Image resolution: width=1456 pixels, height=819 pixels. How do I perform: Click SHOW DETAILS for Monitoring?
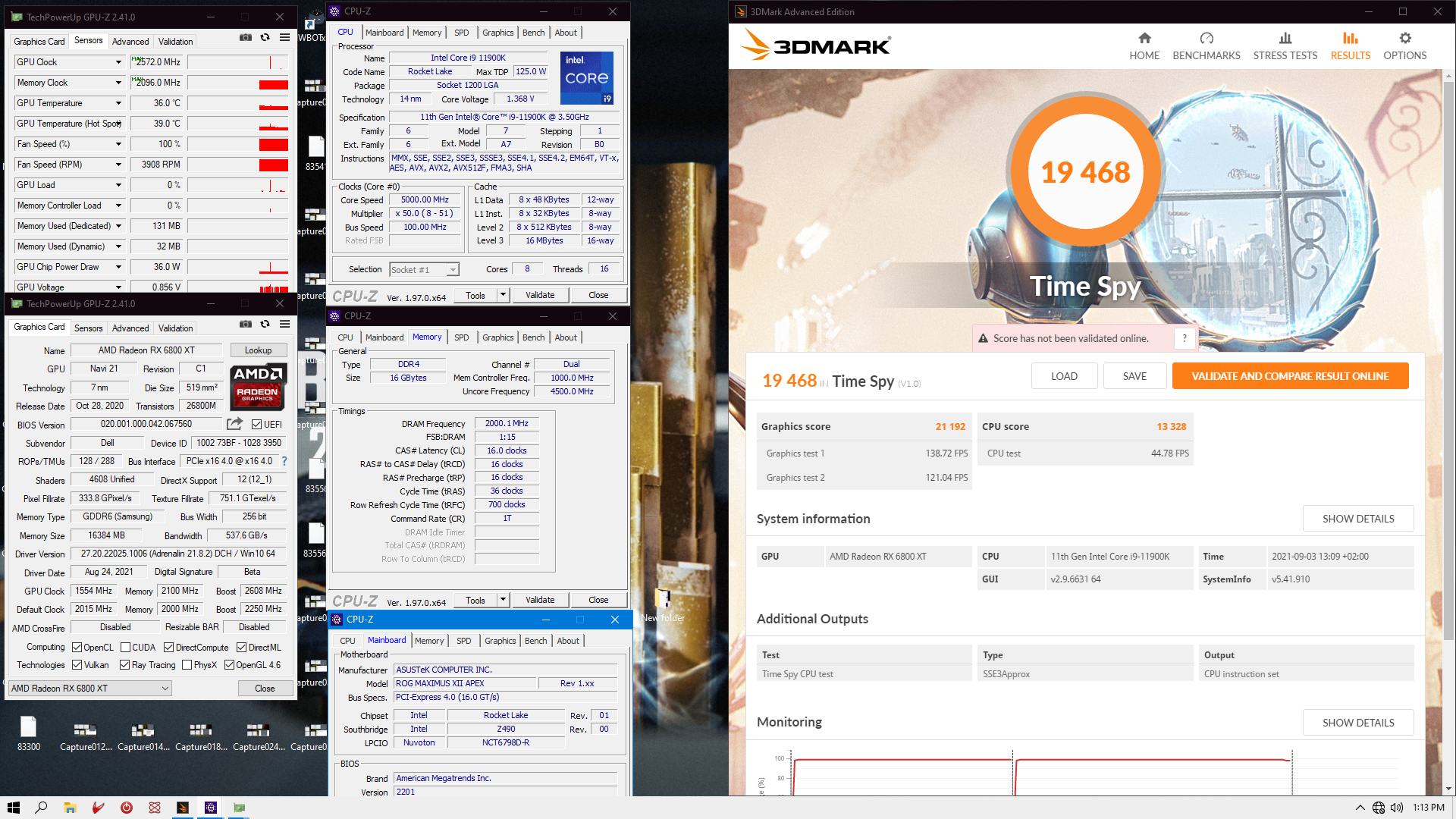(1358, 723)
